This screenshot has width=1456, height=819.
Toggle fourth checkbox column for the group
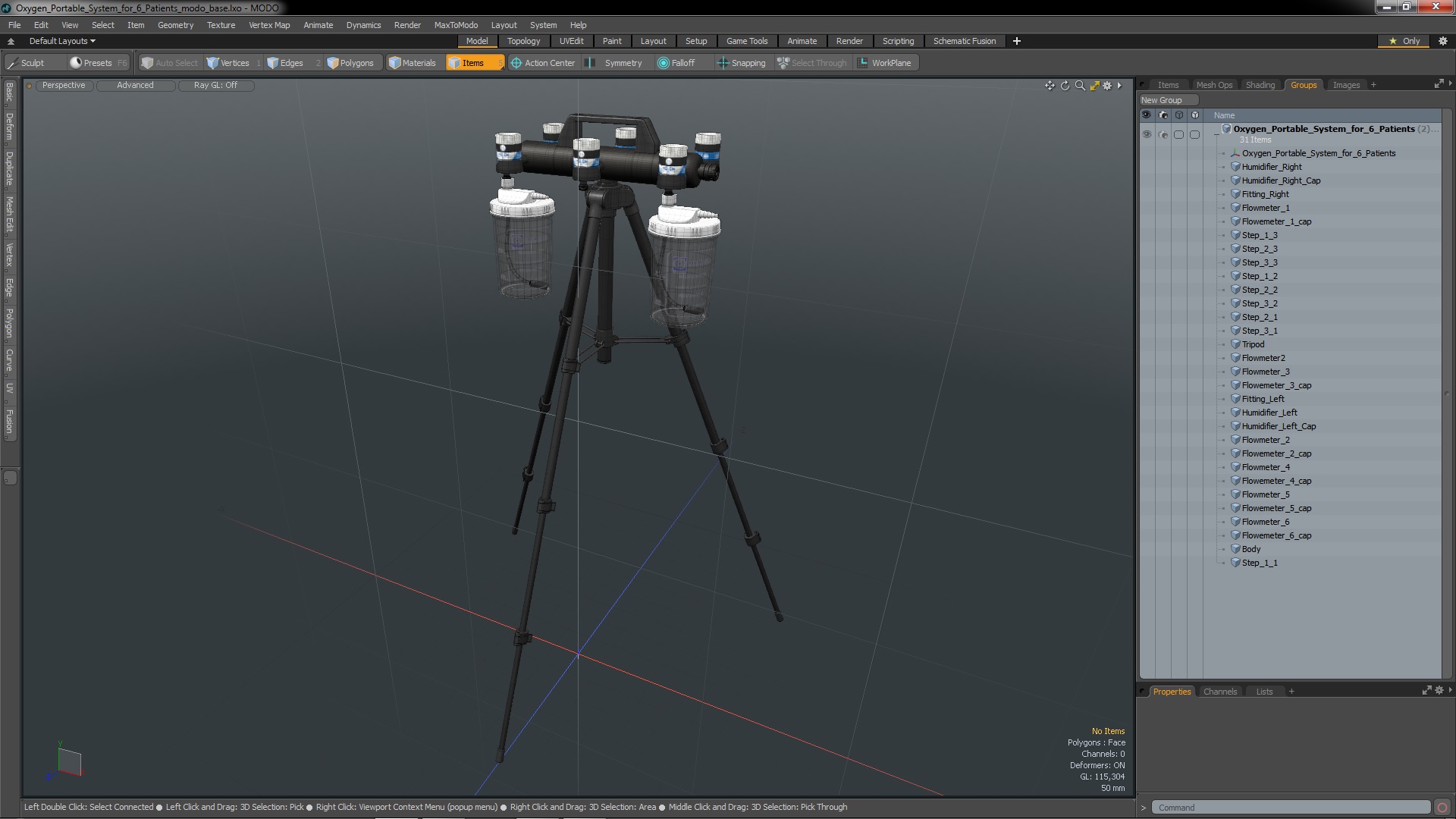[x=1194, y=134]
